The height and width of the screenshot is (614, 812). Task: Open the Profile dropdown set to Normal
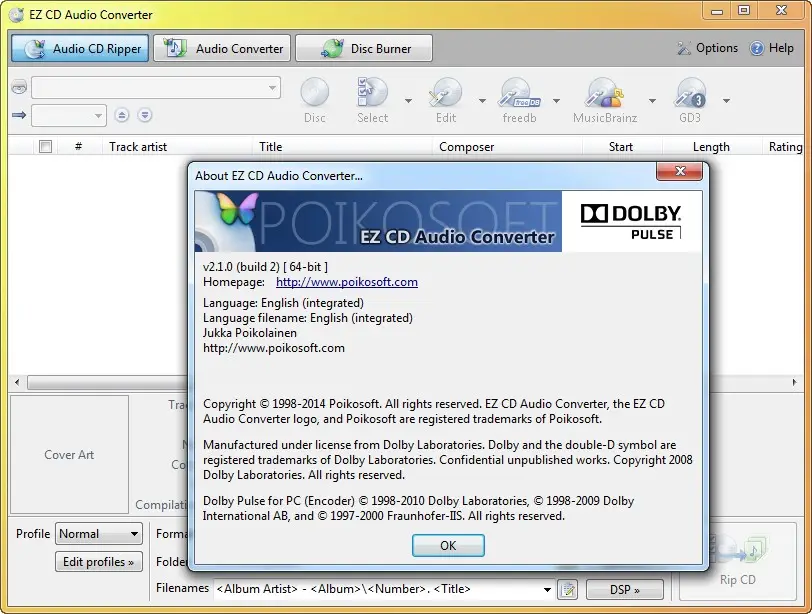98,534
